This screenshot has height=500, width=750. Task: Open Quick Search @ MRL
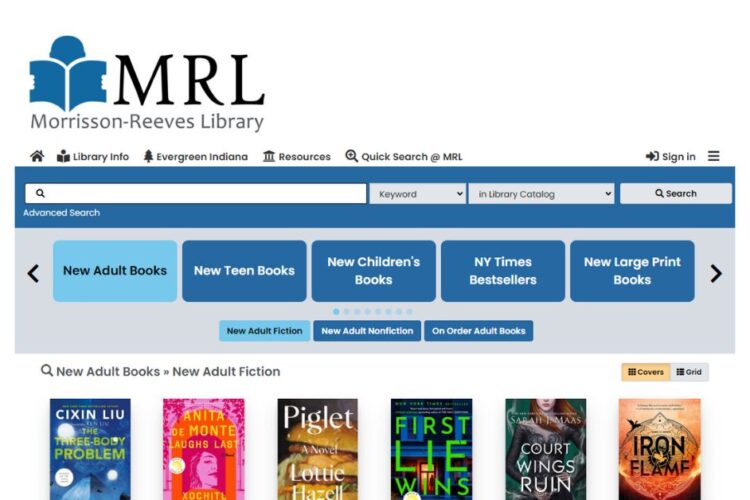pos(404,156)
